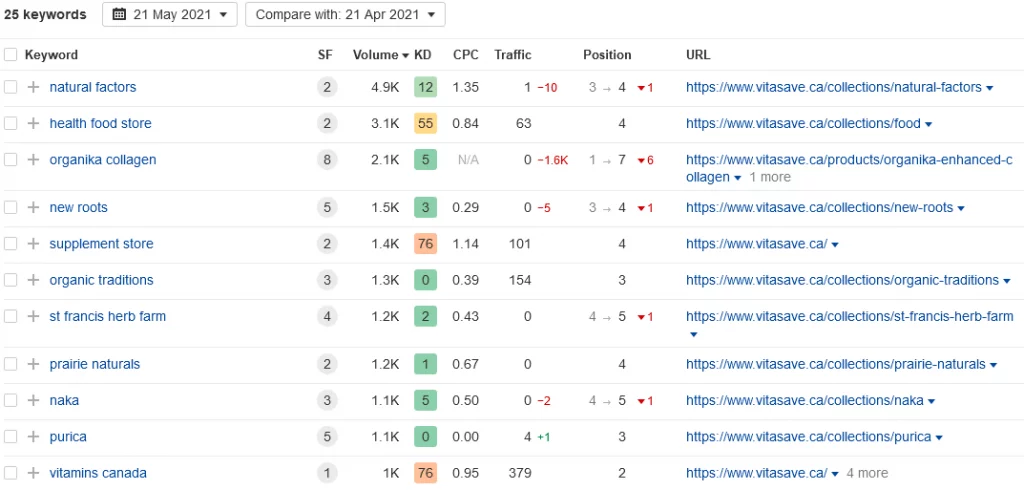Click traffic value 379 for vitamins canada
This screenshot has width=1024, height=490.
pos(520,473)
